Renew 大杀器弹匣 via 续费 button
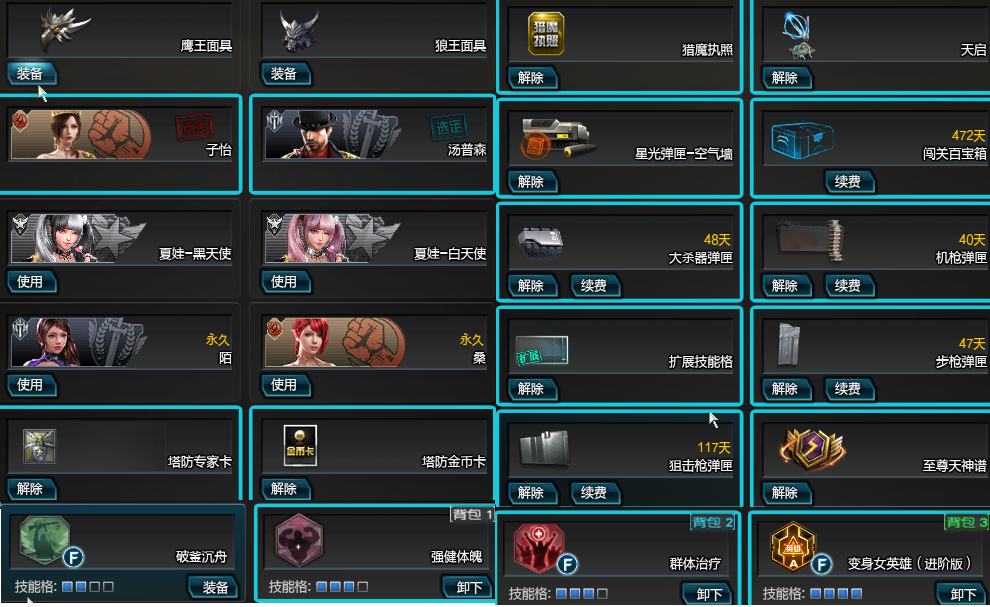The image size is (990, 607). pos(595,285)
